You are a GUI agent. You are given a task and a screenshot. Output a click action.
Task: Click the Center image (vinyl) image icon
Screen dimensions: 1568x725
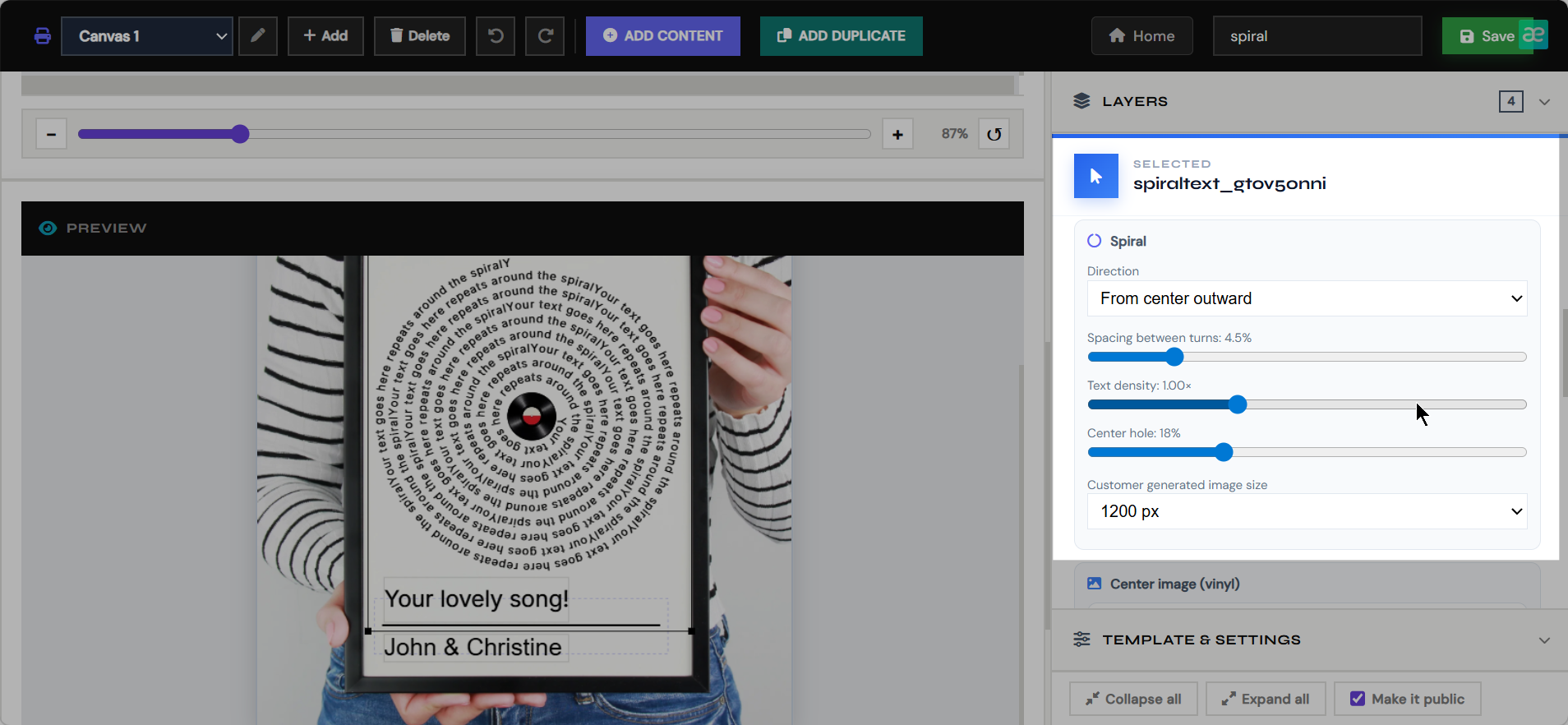coord(1095,584)
